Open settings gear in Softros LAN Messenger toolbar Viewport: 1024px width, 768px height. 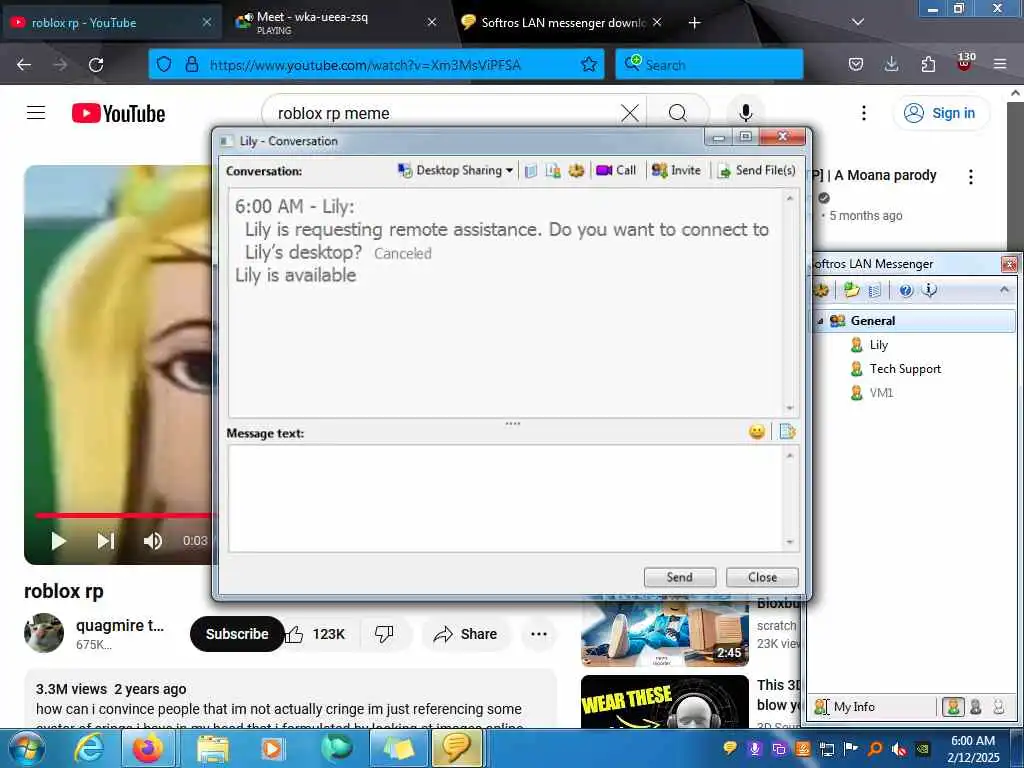[x=821, y=290]
